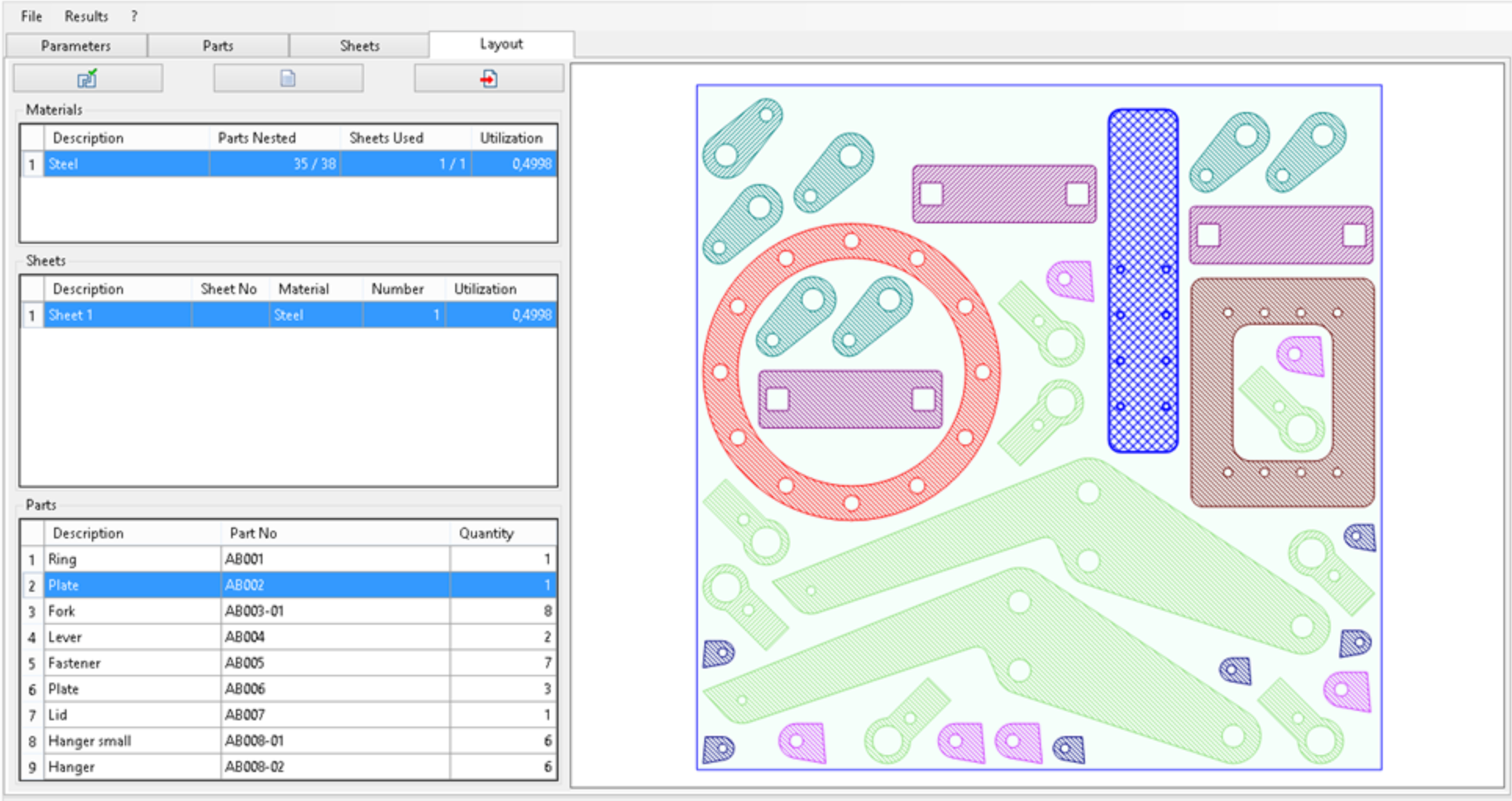The image size is (1512, 801).
Task: Switch to the Parts tab
Action: click(218, 45)
